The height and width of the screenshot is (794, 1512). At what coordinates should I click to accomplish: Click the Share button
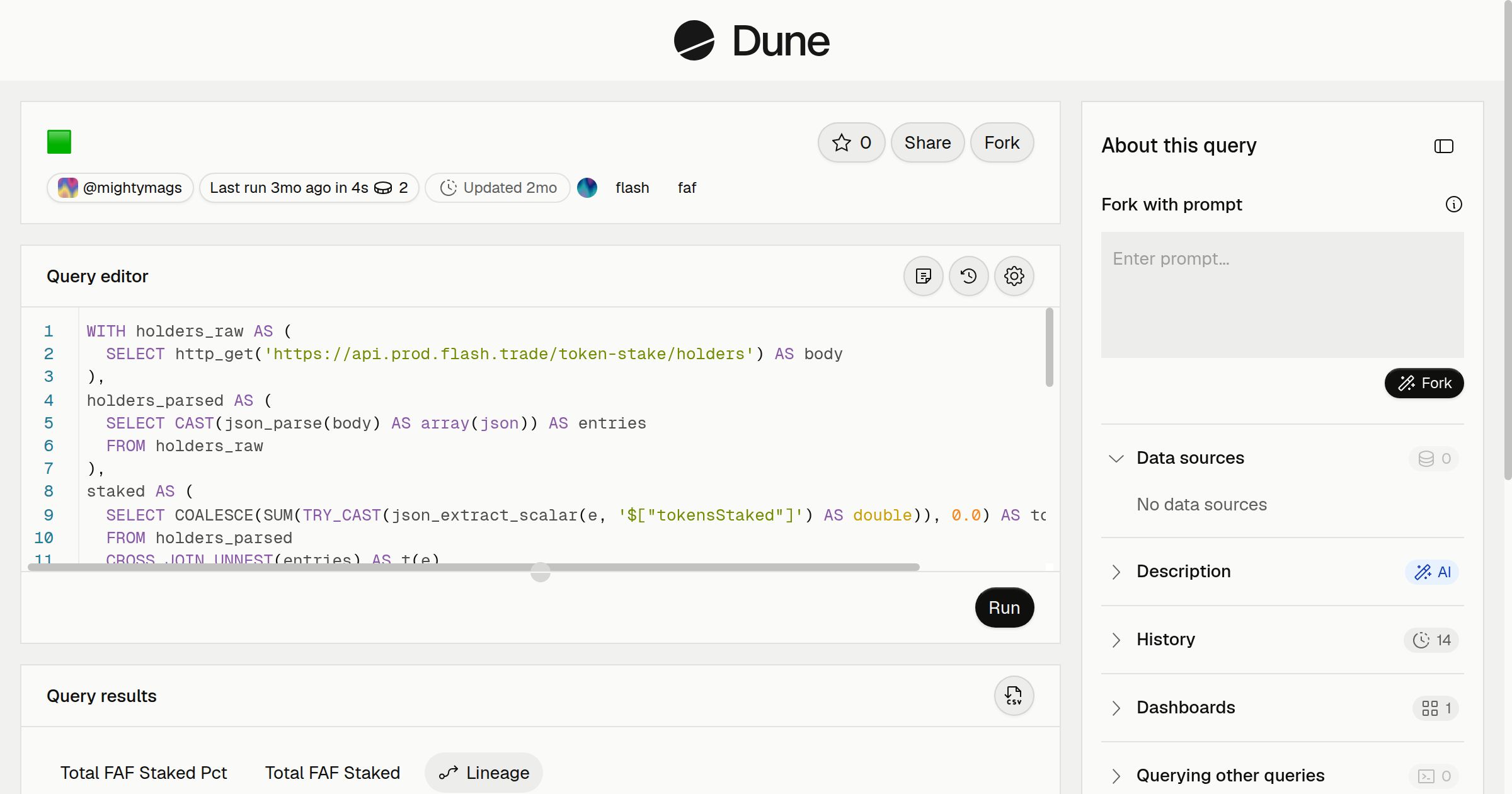(927, 142)
